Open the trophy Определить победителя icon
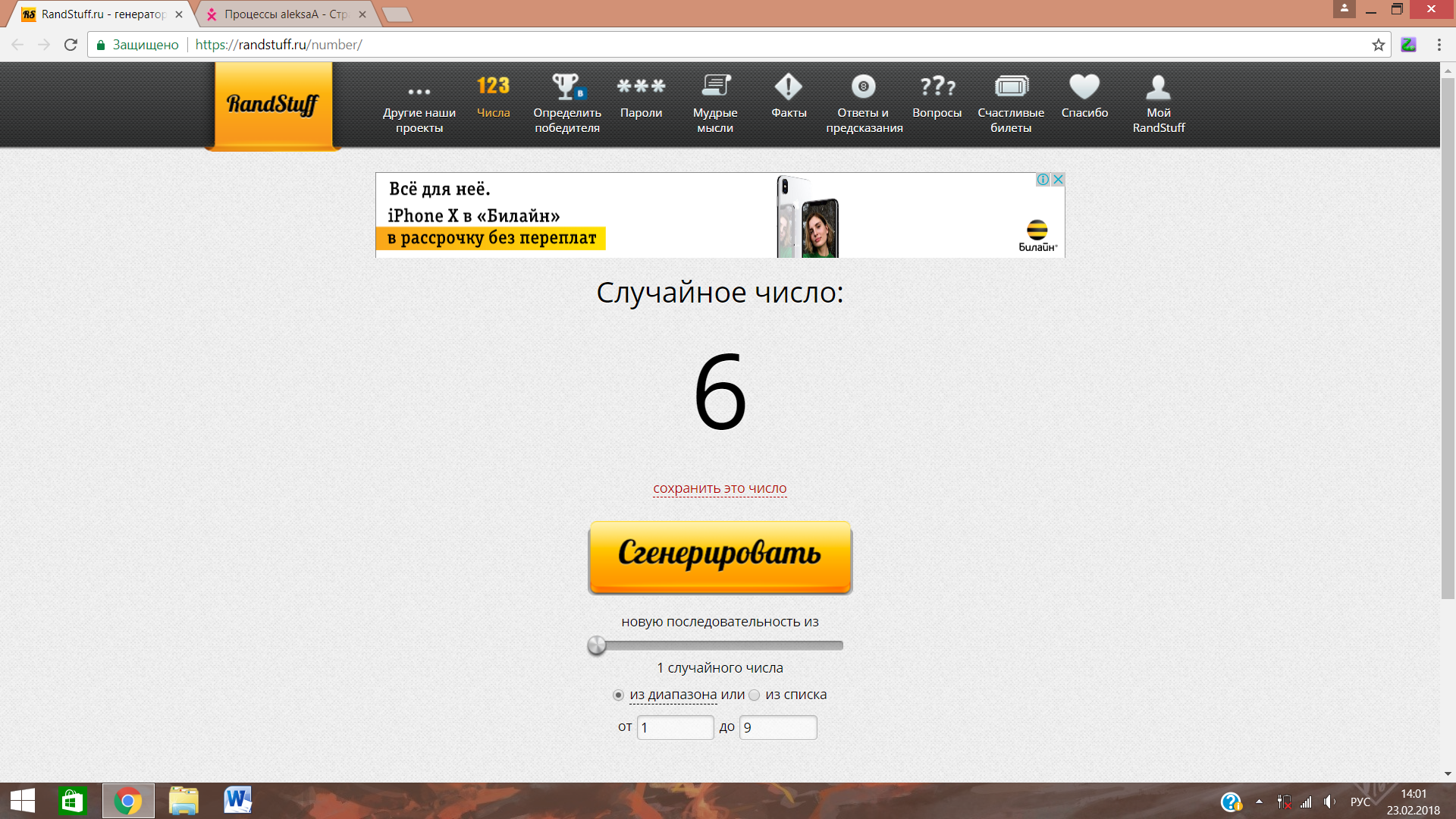This screenshot has width=1456, height=819. tap(566, 86)
